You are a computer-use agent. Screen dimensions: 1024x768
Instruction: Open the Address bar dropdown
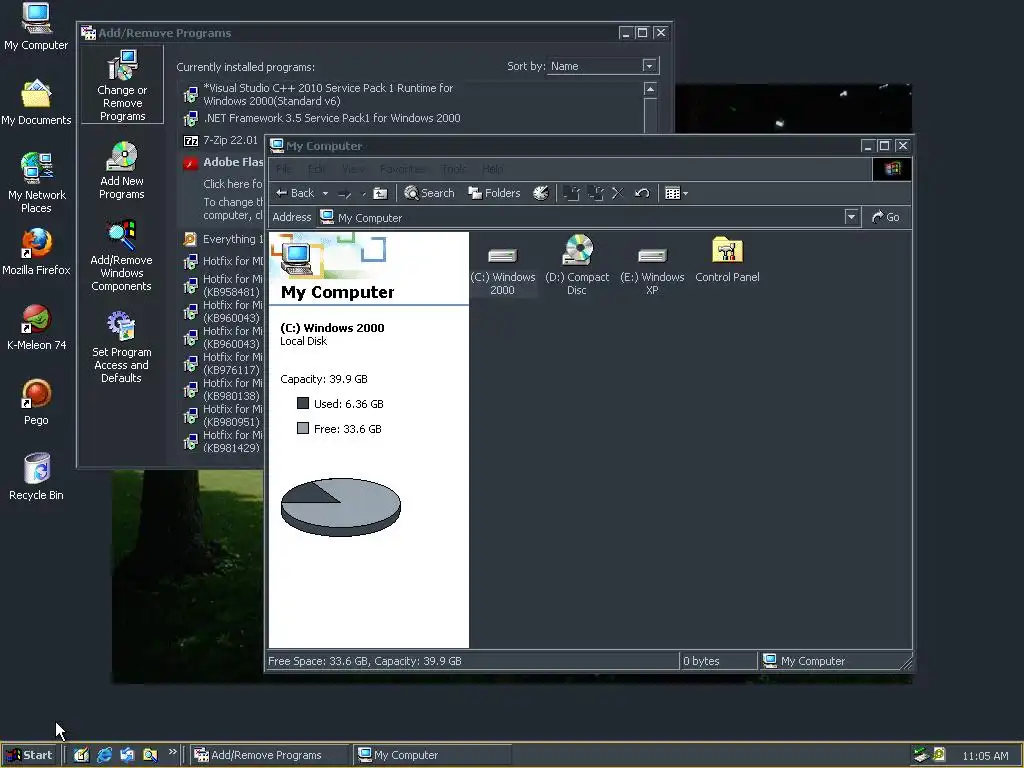click(851, 217)
